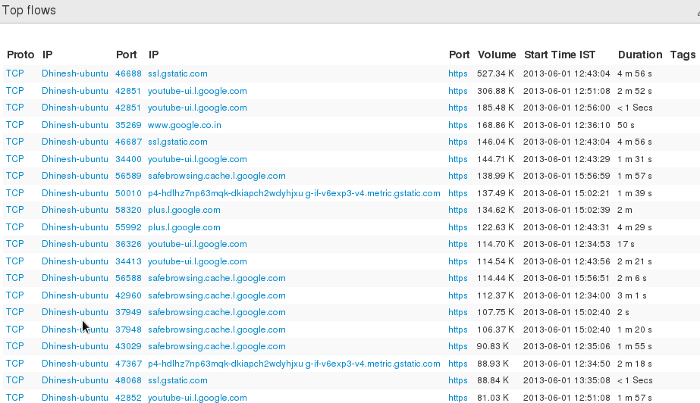Click https port in the 90.83 K row
The image size is (700, 403).
pyautogui.click(x=458, y=346)
